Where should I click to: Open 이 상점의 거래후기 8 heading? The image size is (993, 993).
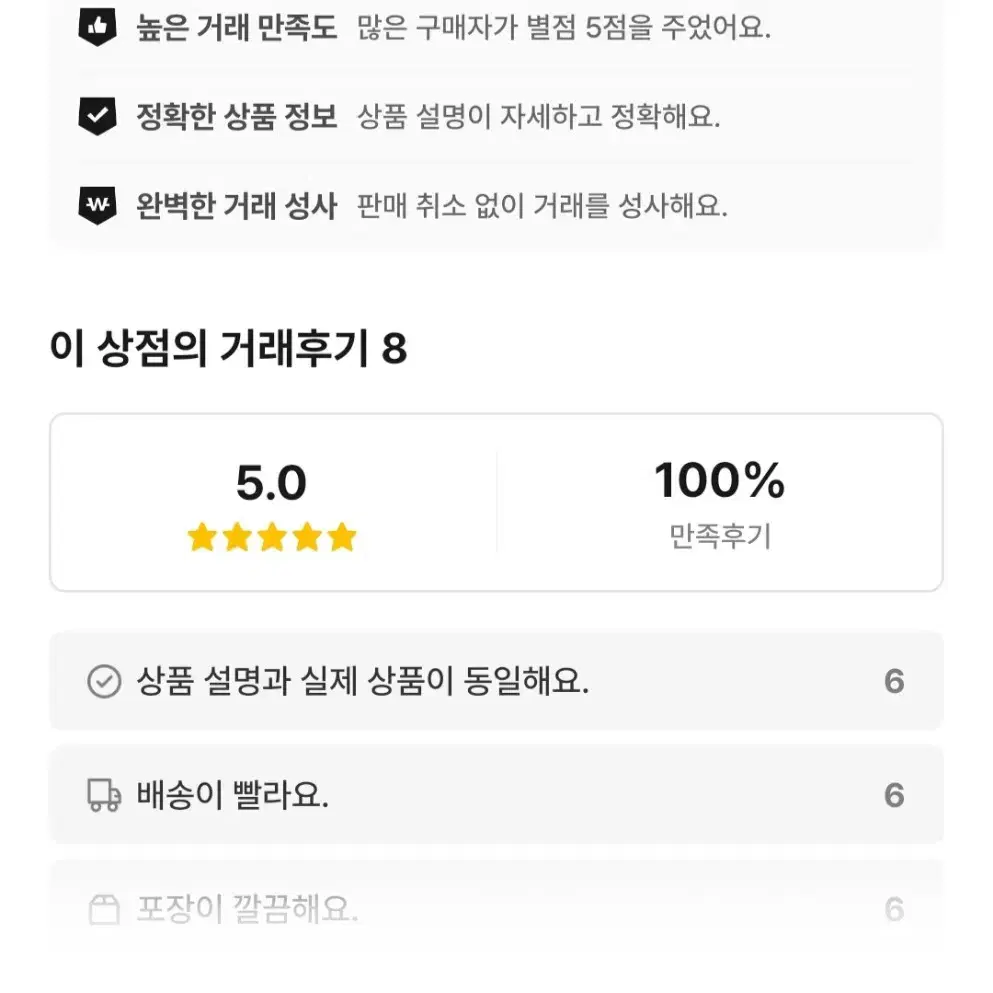coord(229,348)
